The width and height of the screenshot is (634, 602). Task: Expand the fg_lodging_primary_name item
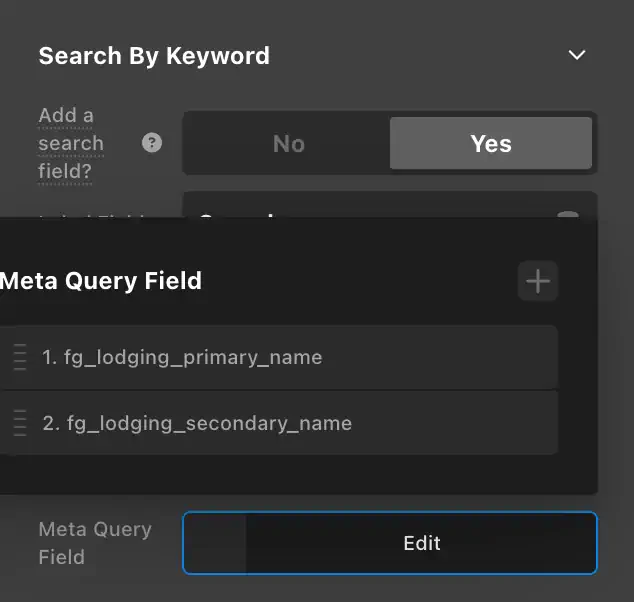click(x=279, y=357)
